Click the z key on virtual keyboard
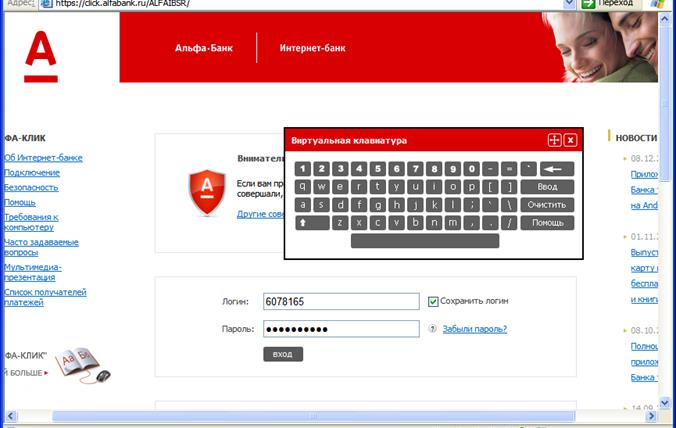This screenshot has height=428, width=676. pyautogui.click(x=341, y=223)
